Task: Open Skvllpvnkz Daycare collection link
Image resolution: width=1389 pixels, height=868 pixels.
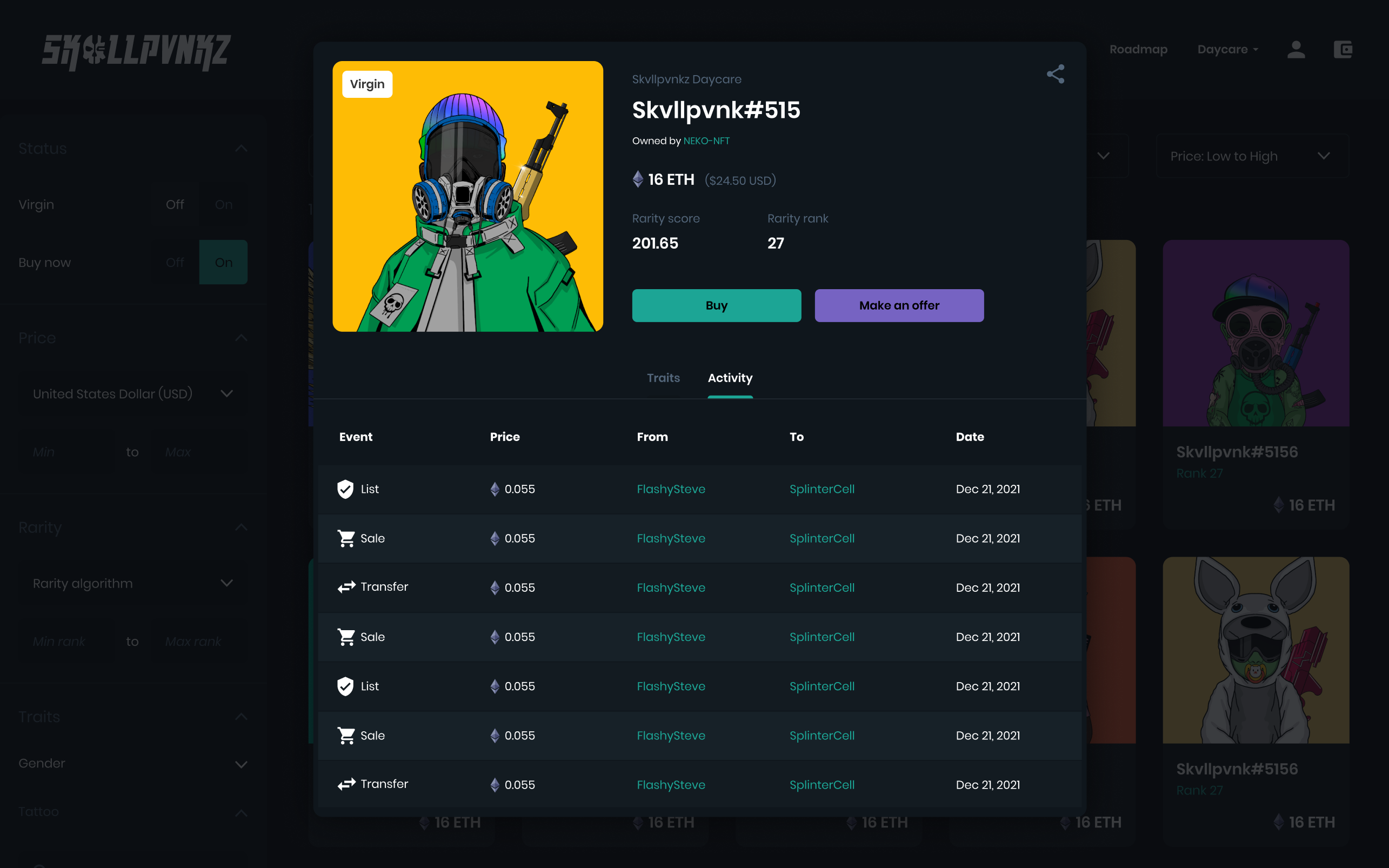Action: (686, 79)
